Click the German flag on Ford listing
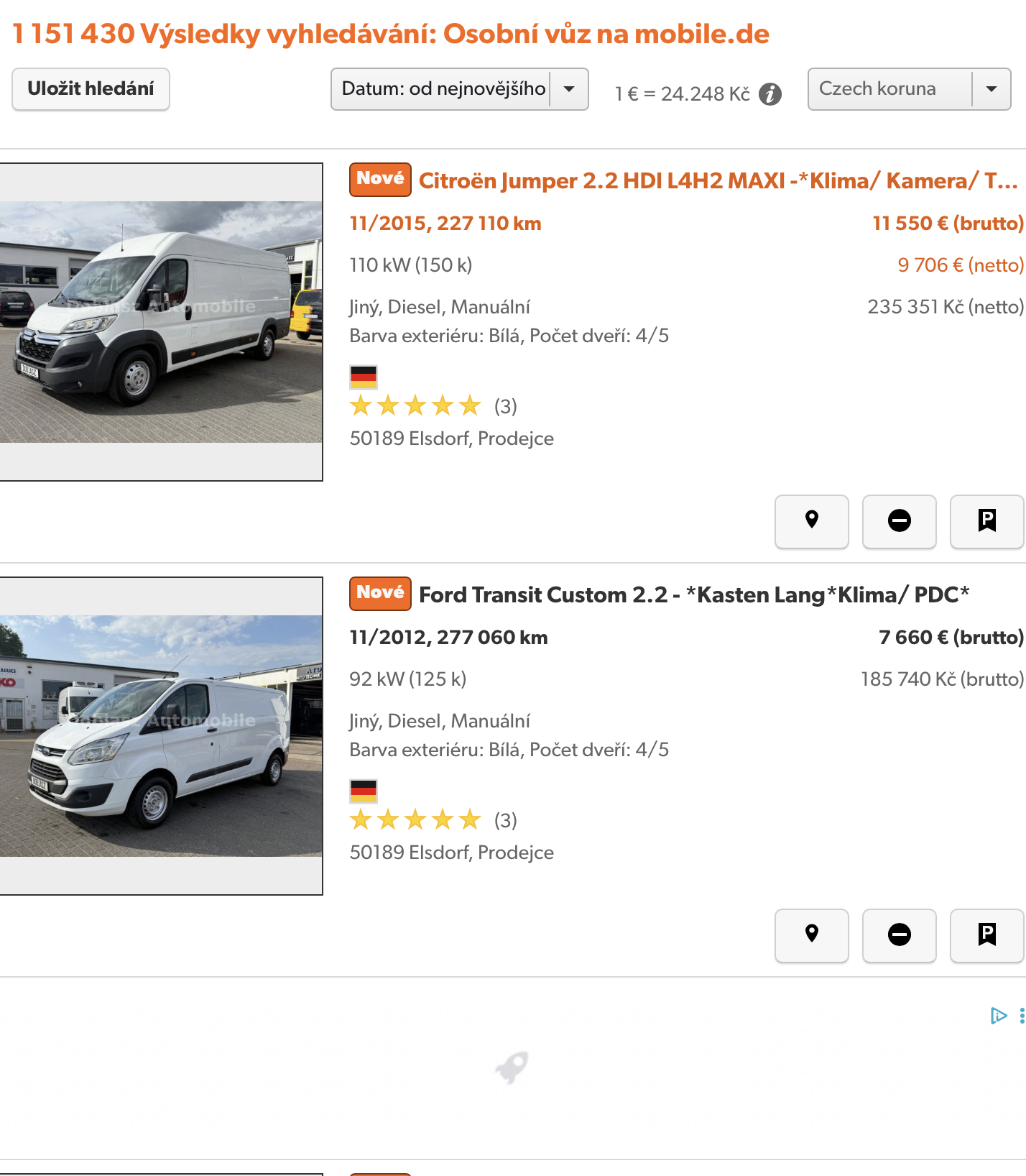Viewport: 1026px width, 1176px height. click(x=364, y=791)
